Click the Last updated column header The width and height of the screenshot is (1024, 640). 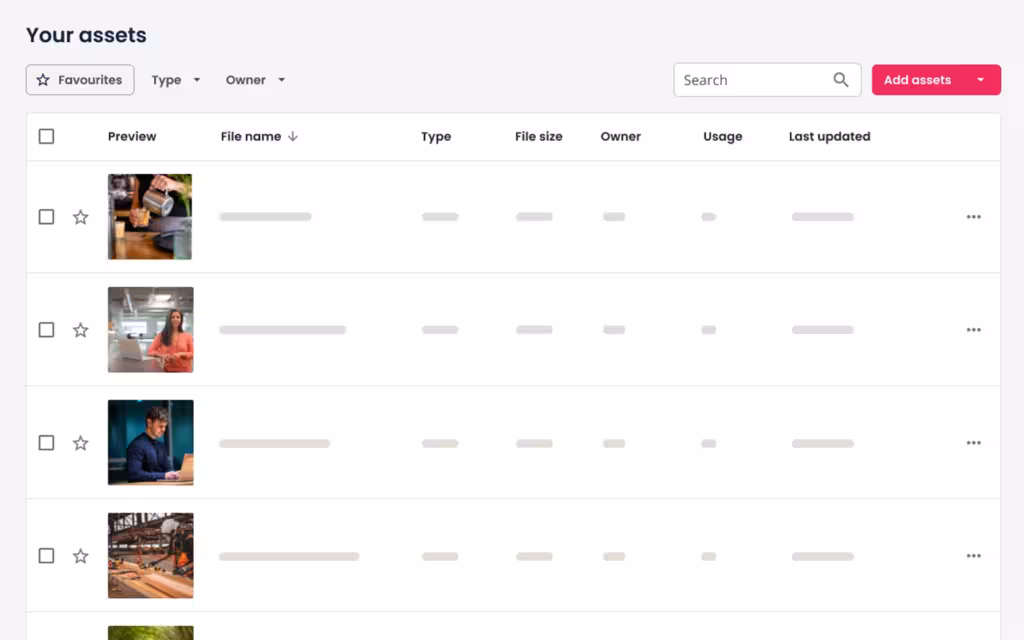point(829,136)
